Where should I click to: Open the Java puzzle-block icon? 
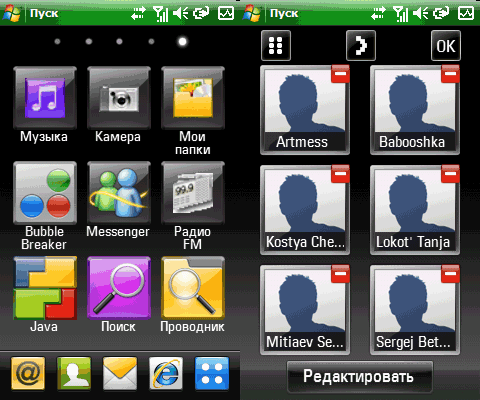point(45,288)
